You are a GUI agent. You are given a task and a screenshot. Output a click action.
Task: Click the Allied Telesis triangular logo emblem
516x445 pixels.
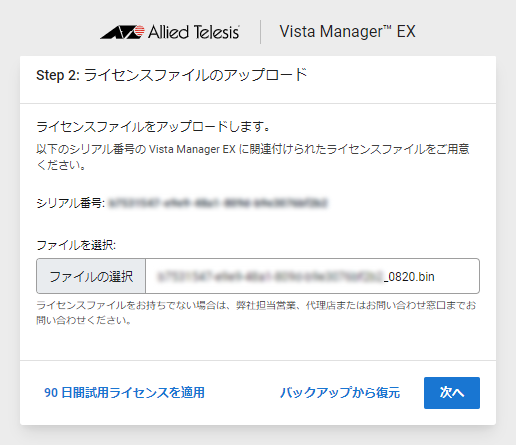(x=122, y=32)
